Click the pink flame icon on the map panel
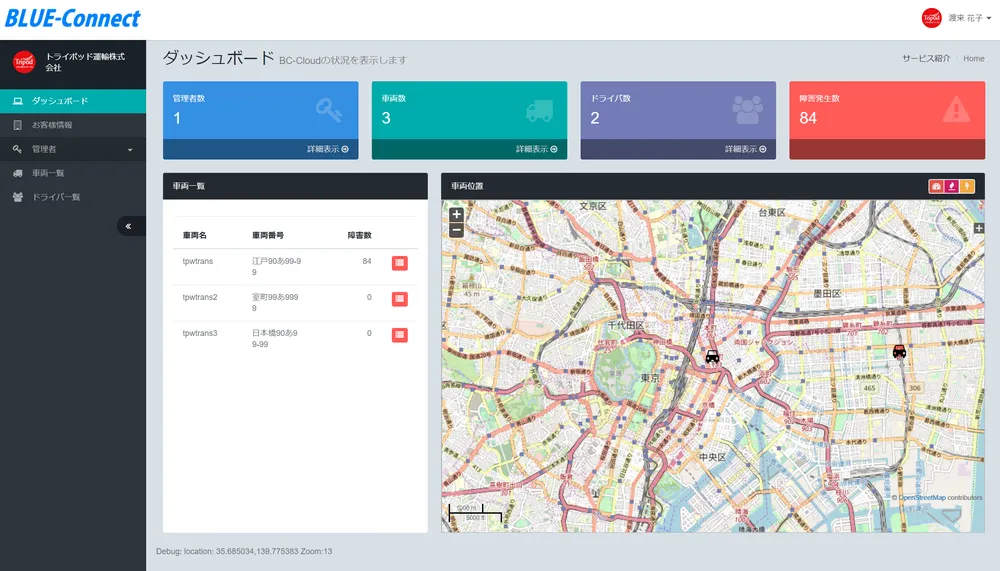Viewport: 1000px width, 571px height. pos(952,186)
